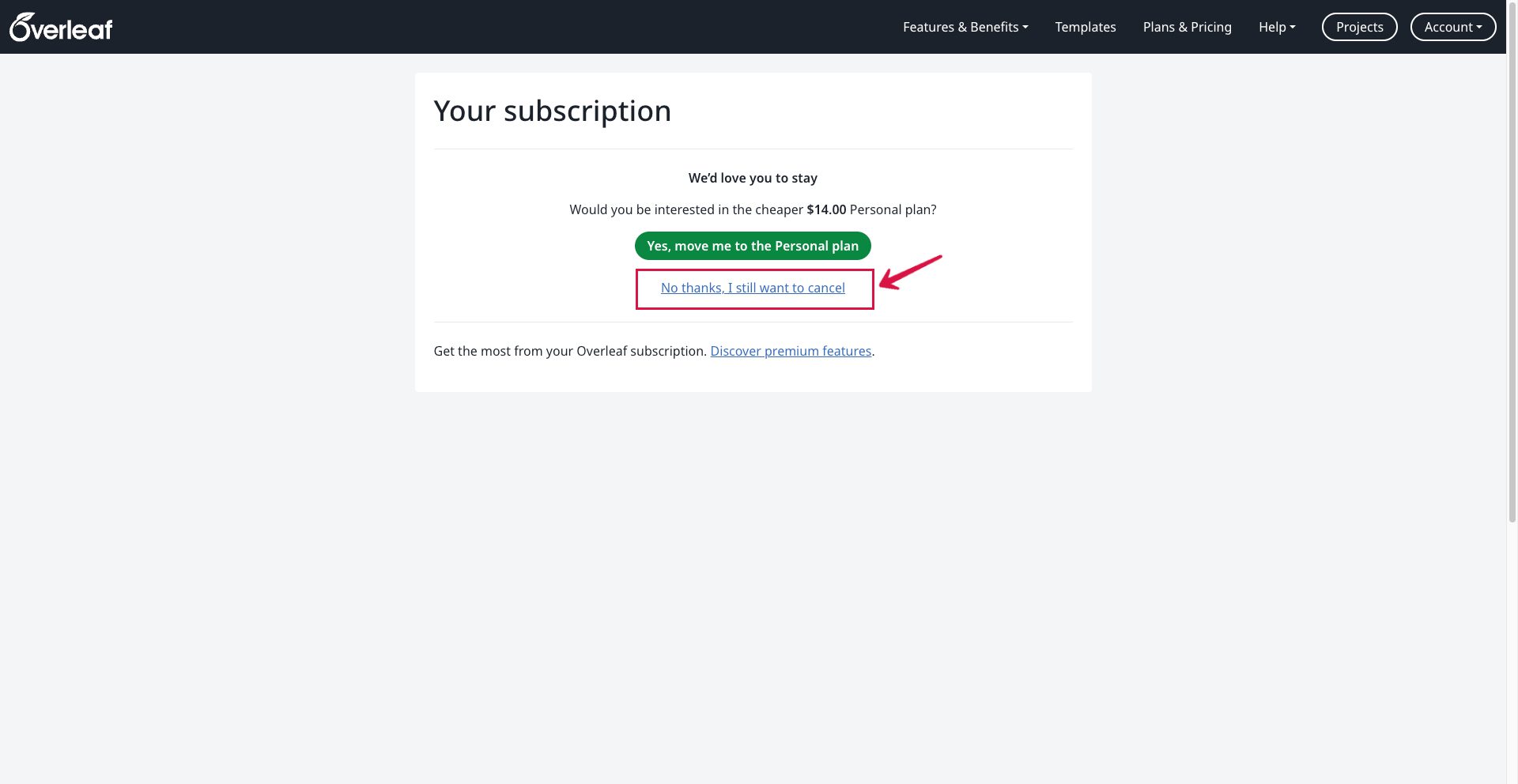Click the Your subscription heading
The image size is (1518, 784).
tap(552, 111)
